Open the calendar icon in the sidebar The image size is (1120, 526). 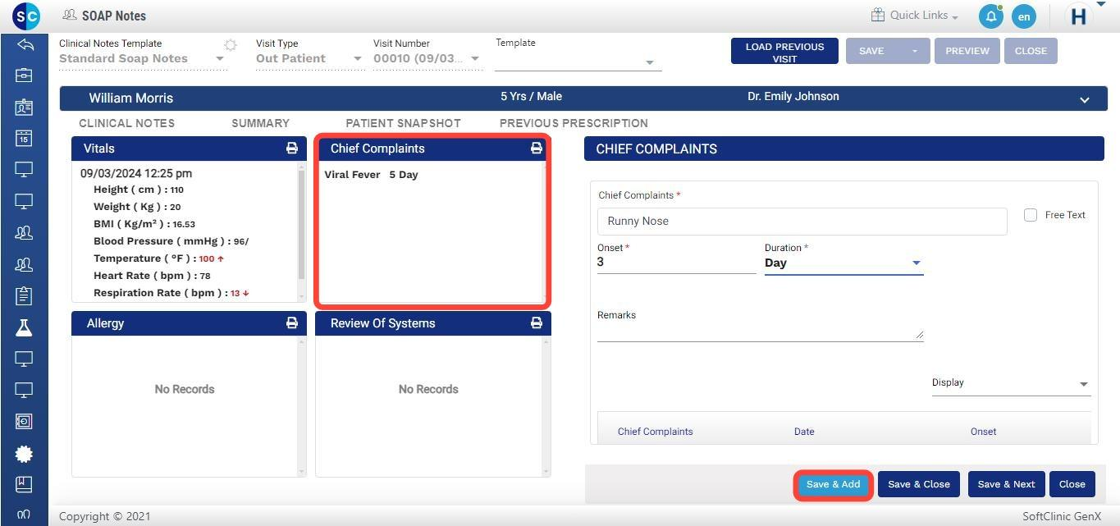pyautogui.click(x=25, y=139)
